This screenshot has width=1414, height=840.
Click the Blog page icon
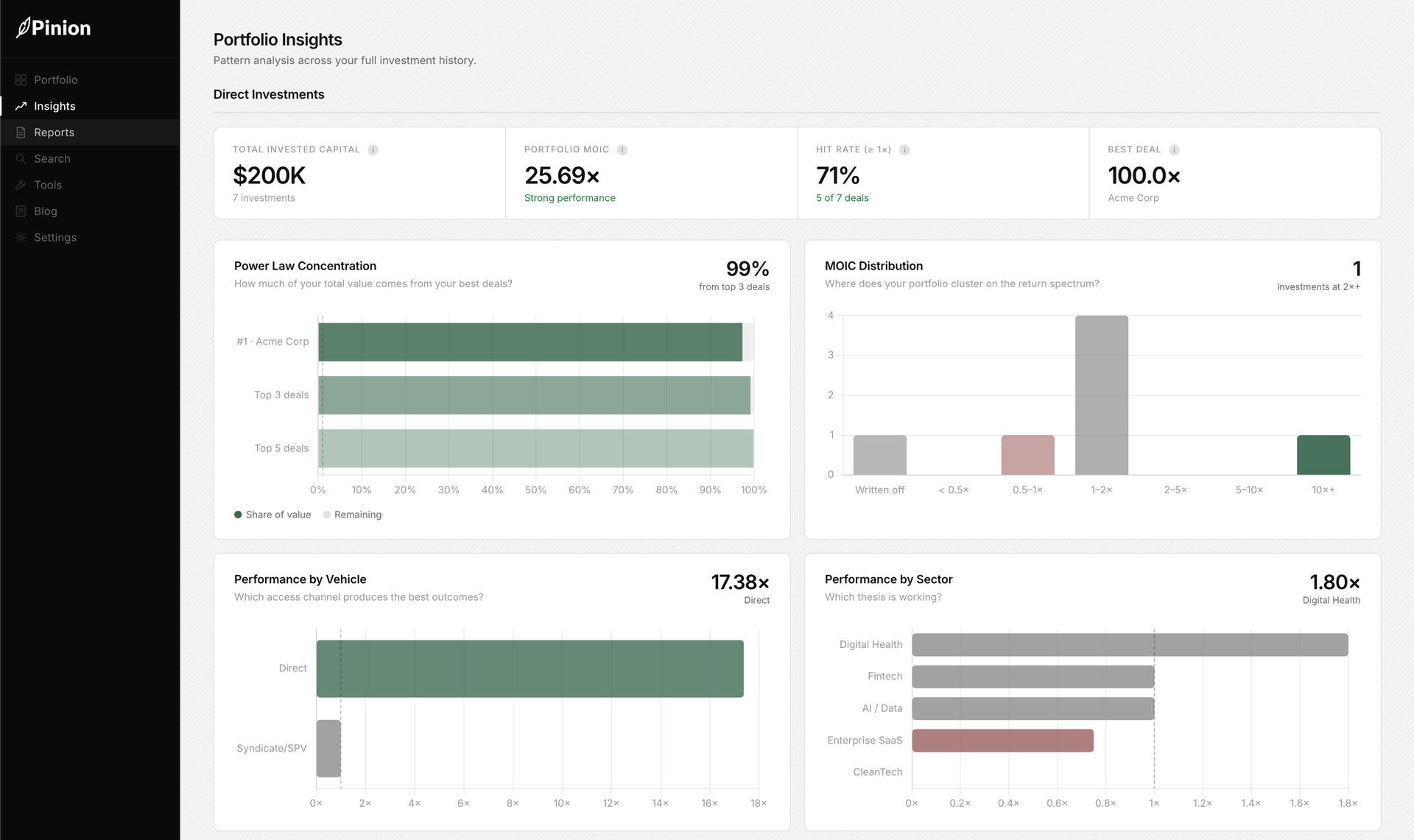[21, 211]
